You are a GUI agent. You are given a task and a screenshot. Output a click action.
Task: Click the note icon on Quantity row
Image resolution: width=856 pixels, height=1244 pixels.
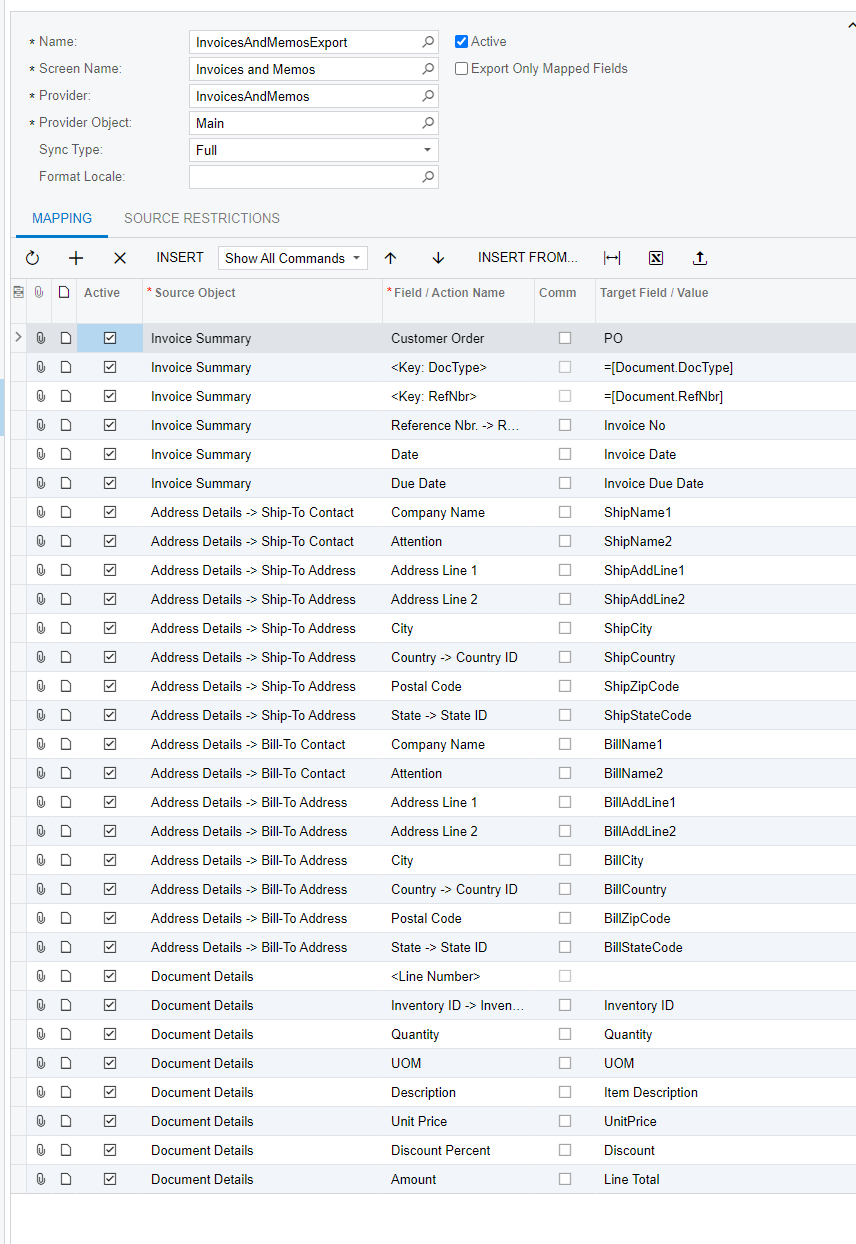tap(65, 1034)
